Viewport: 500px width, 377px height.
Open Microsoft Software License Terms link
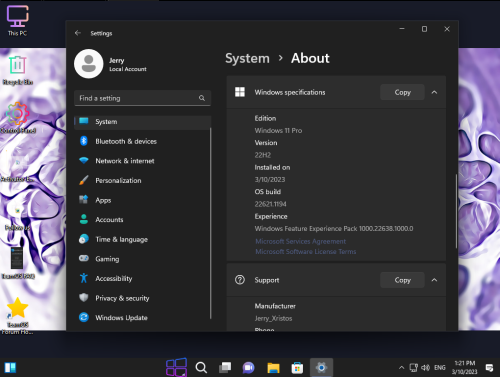click(306, 252)
